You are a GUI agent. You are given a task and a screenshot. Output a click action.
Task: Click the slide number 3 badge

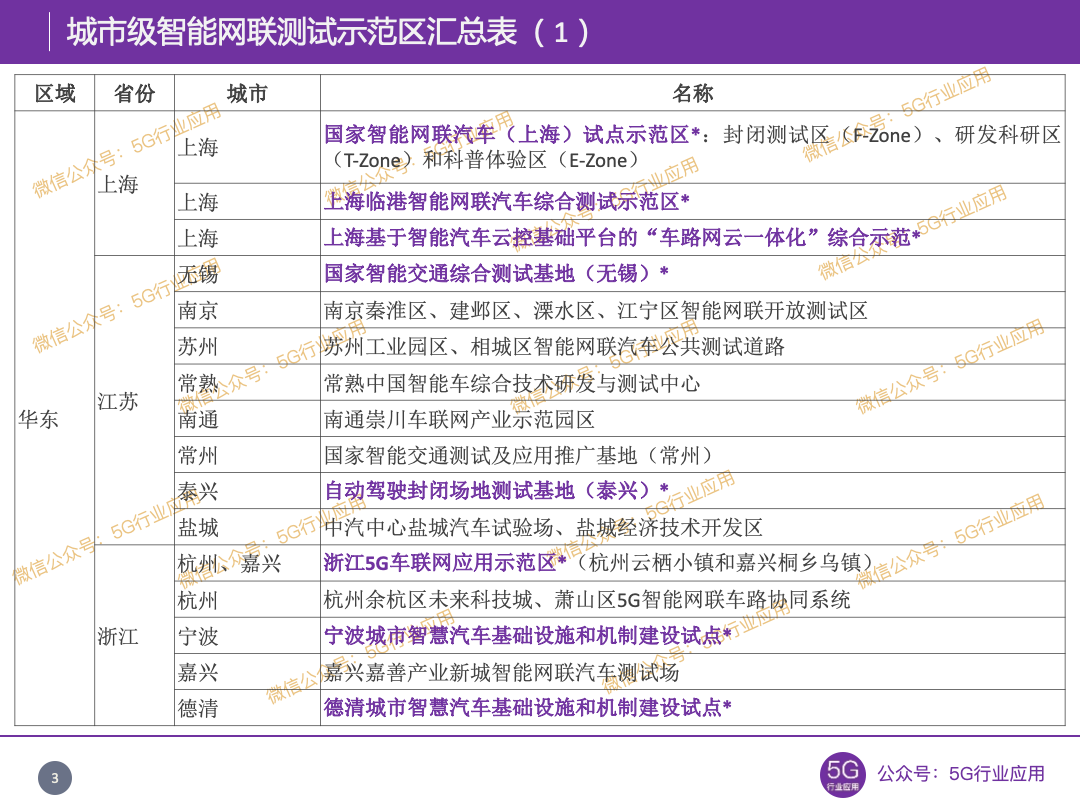55,778
